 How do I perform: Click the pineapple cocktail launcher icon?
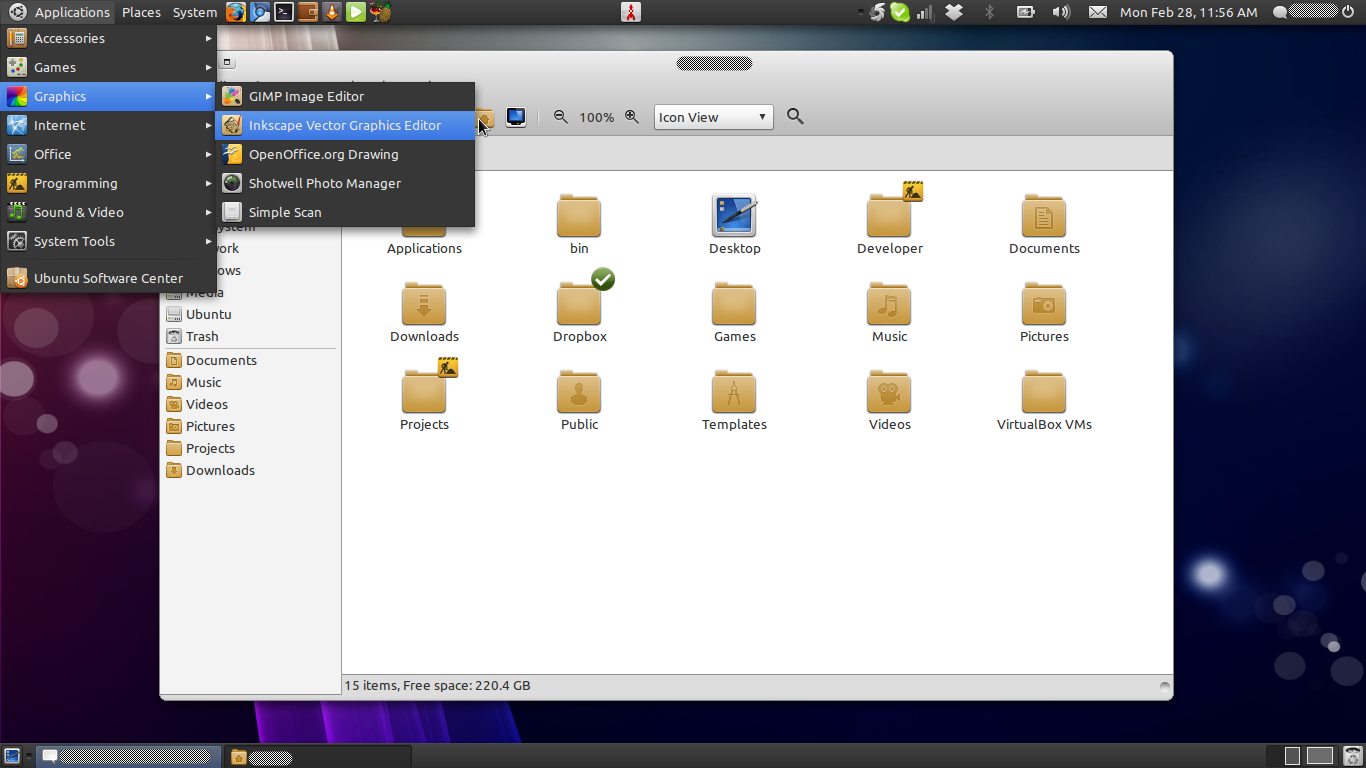point(380,12)
